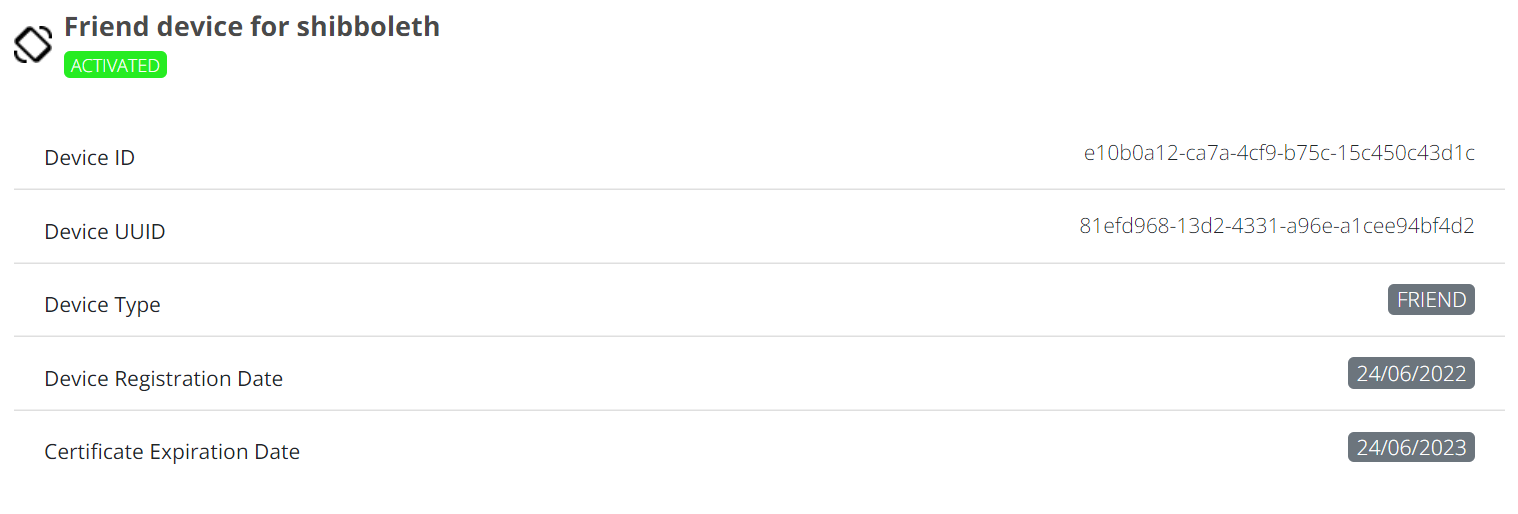Click the 24/06/2022 registration date badge
The width and height of the screenshot is (1518, 514).
(1411, 374)
